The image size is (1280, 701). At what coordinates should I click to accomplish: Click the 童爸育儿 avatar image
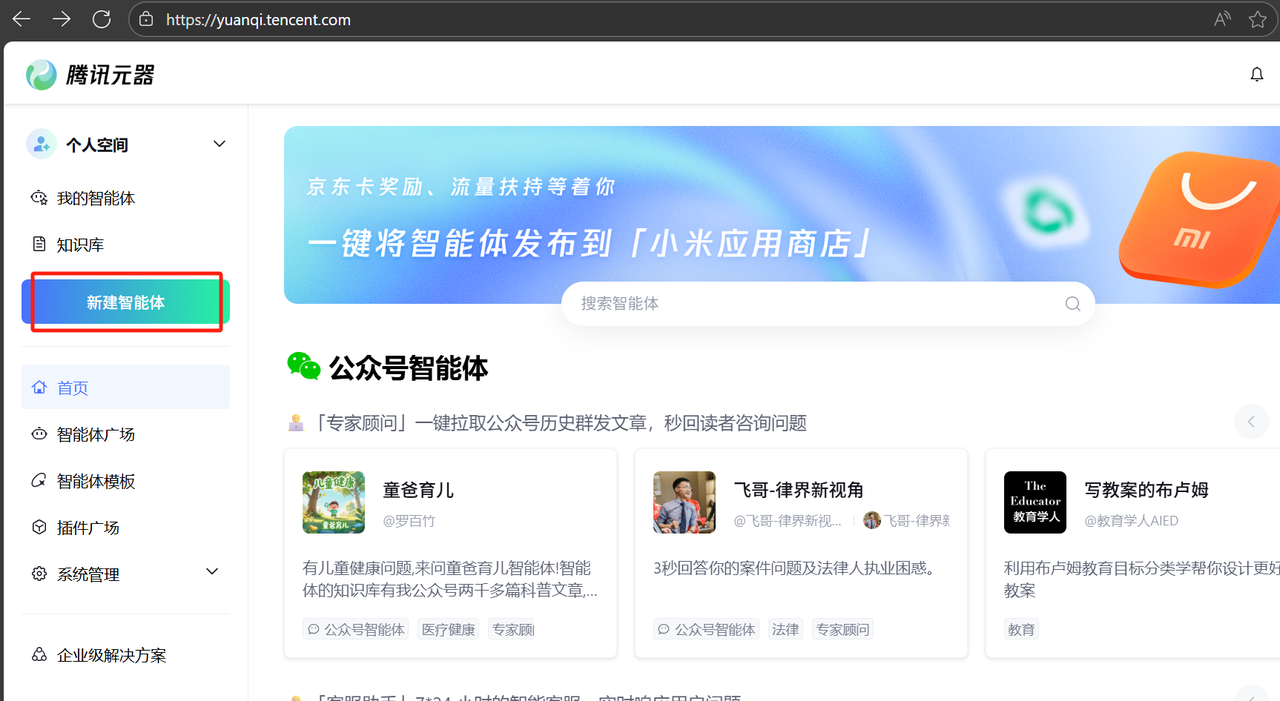(x=334, y=502)
